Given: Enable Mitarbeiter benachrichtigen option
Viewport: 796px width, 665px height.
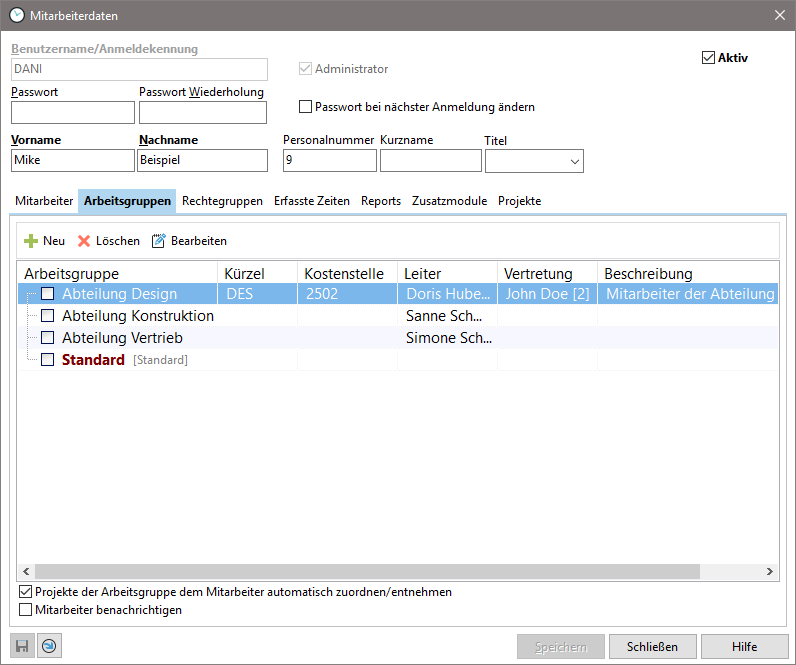Looking at the screenshot, I should [x=26, y=609].
